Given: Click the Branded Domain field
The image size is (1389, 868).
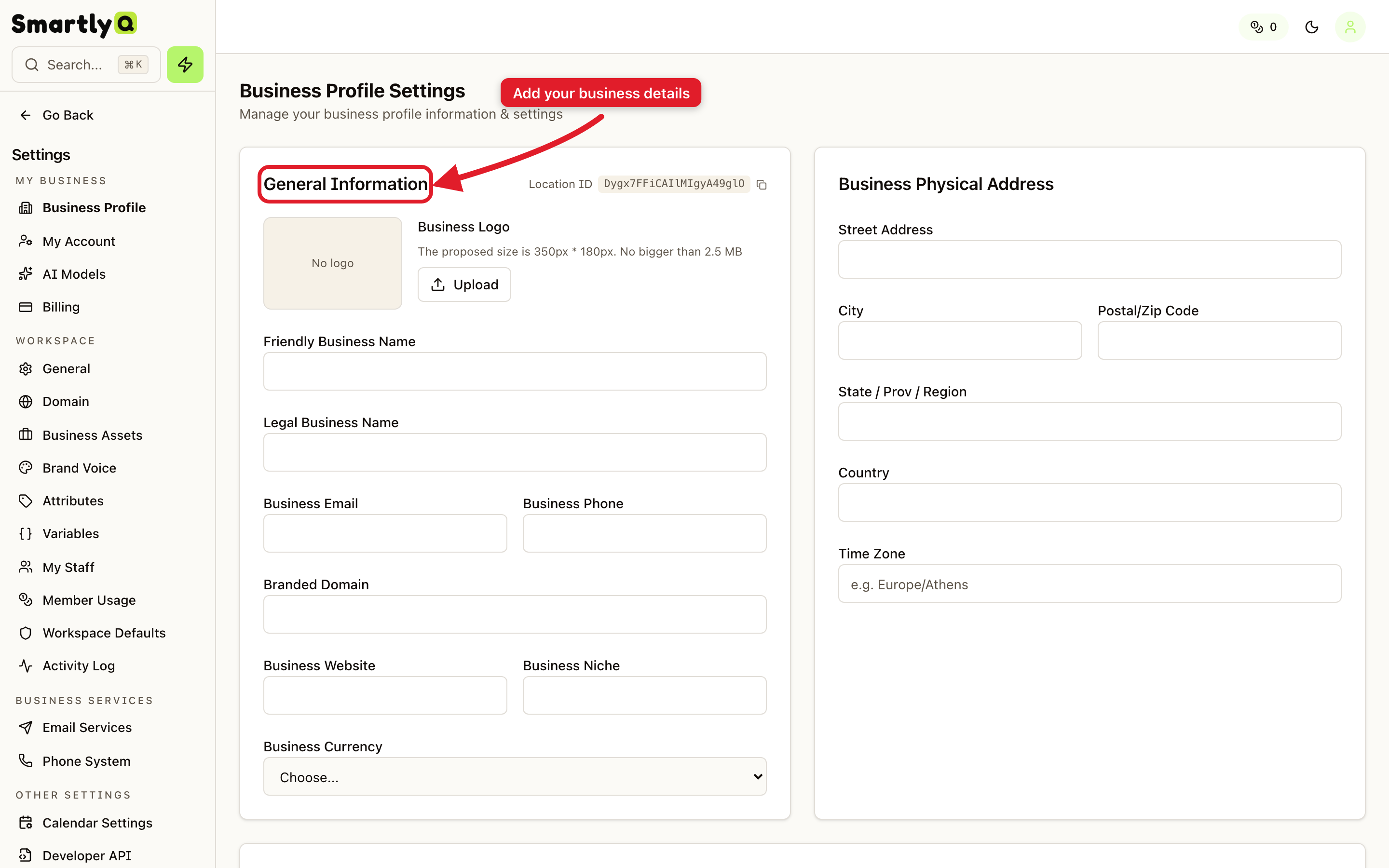Looking at the screenshot, I should (515, 614).
